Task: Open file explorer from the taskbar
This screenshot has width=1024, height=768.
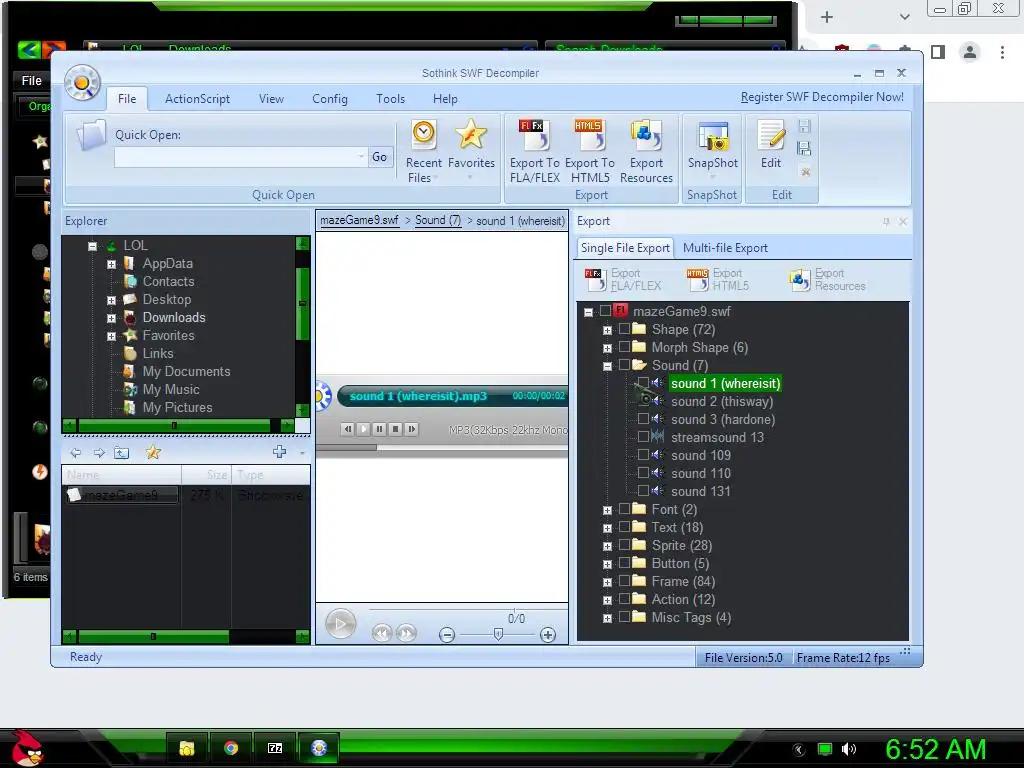Action: pos(187,748)
